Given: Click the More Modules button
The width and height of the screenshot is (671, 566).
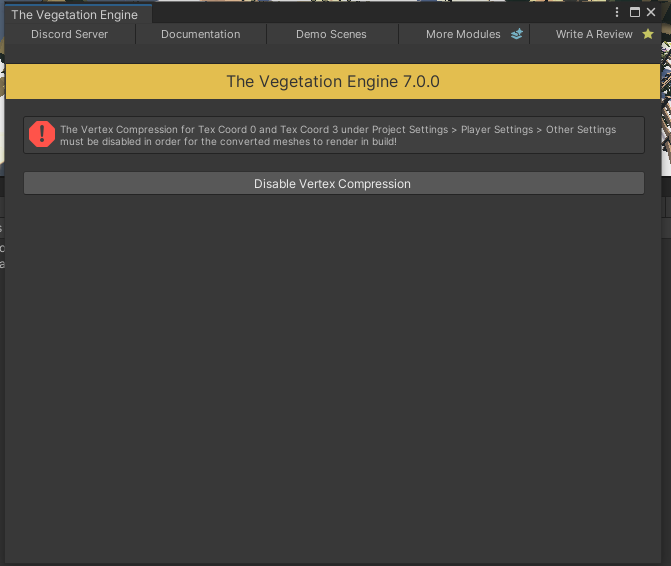Looking at the screenshot, I should 463,34.
